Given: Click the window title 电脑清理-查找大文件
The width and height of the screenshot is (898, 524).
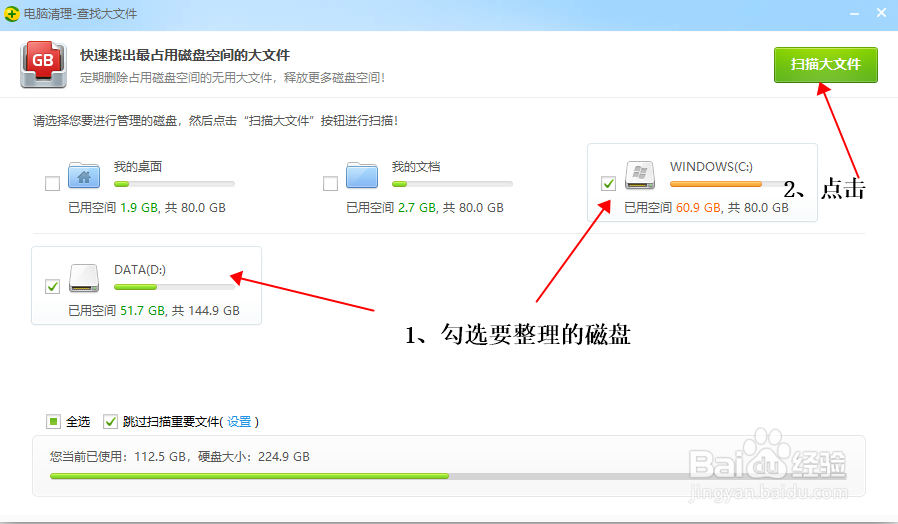Looking at the screenshot, I should 81,14.
